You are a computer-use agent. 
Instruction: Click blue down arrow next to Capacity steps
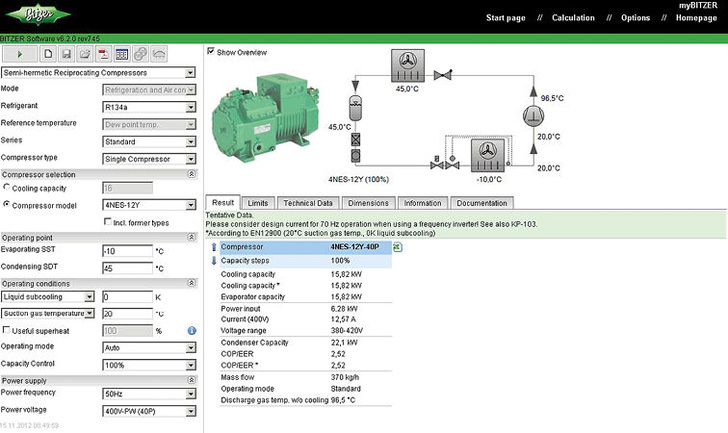coord(214,260)
